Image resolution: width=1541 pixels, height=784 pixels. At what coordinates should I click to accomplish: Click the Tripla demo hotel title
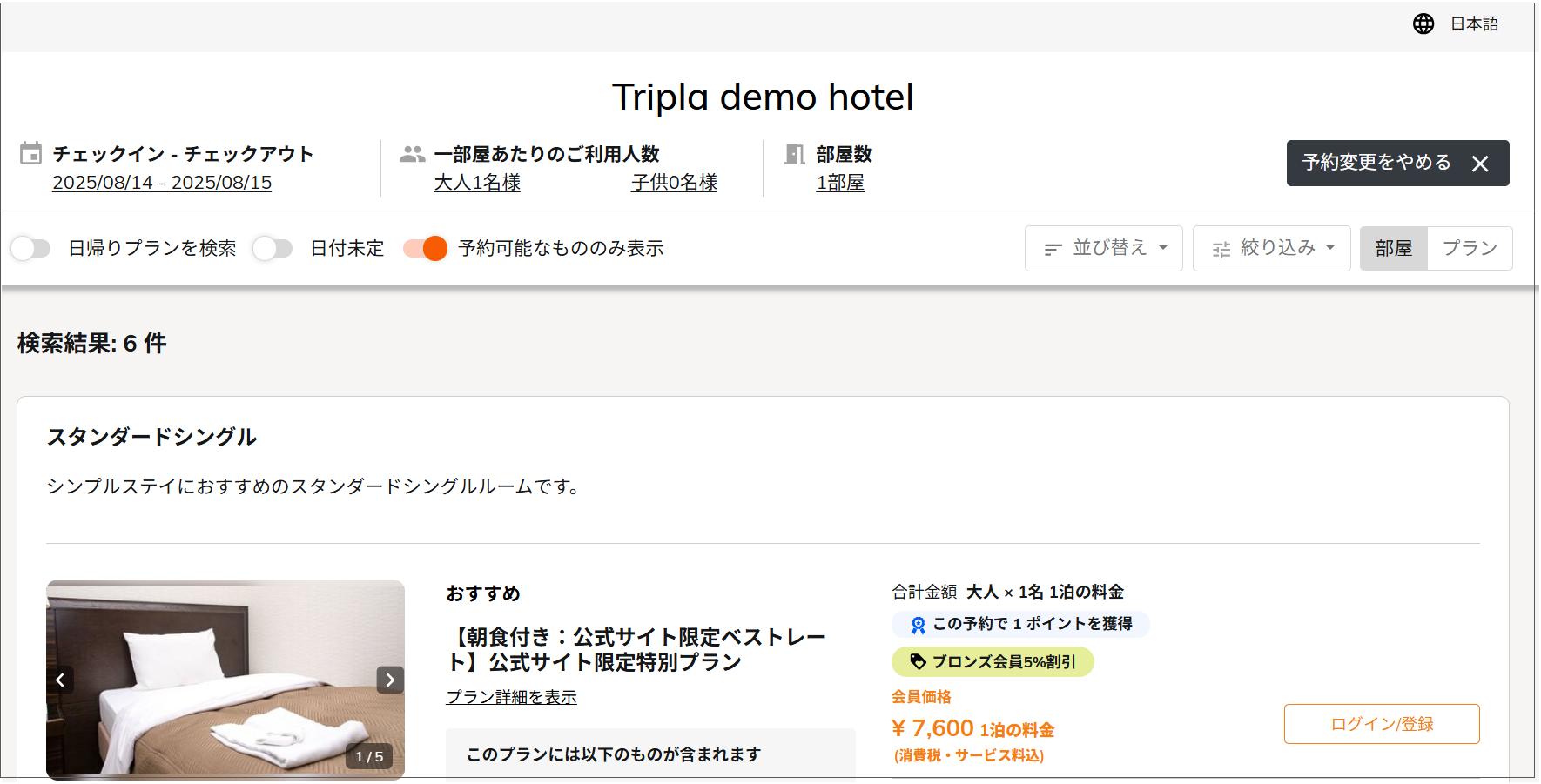click(x=763, y=97)
